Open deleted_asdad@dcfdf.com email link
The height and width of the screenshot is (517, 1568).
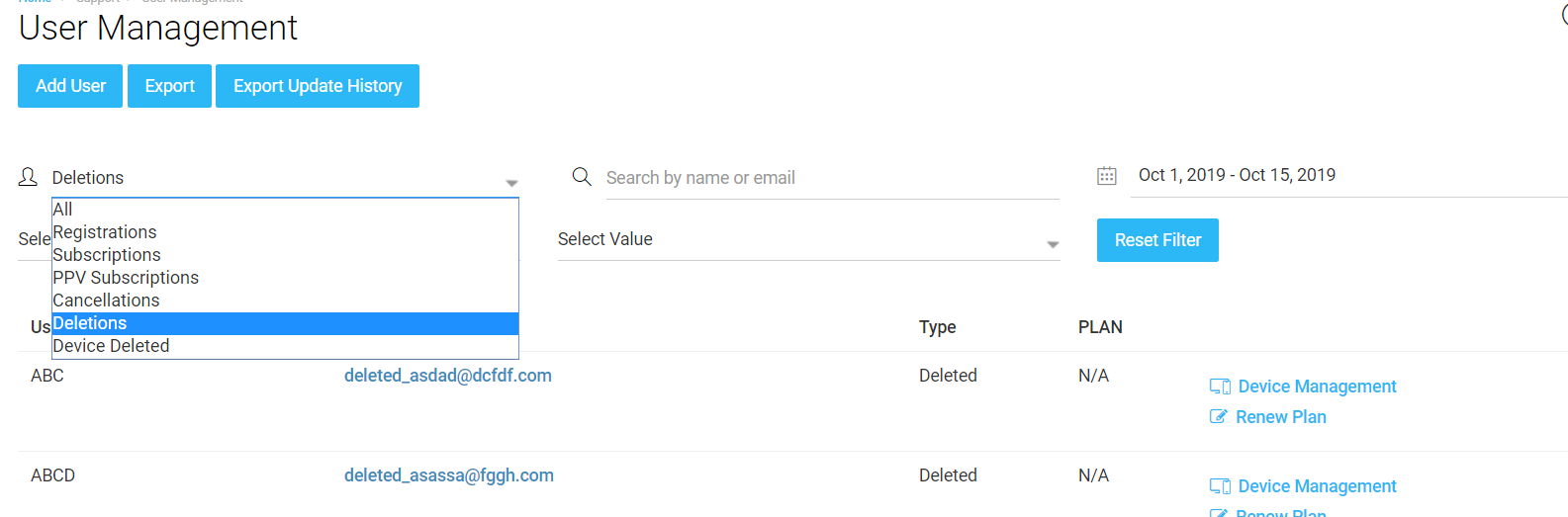click(448, 376)
